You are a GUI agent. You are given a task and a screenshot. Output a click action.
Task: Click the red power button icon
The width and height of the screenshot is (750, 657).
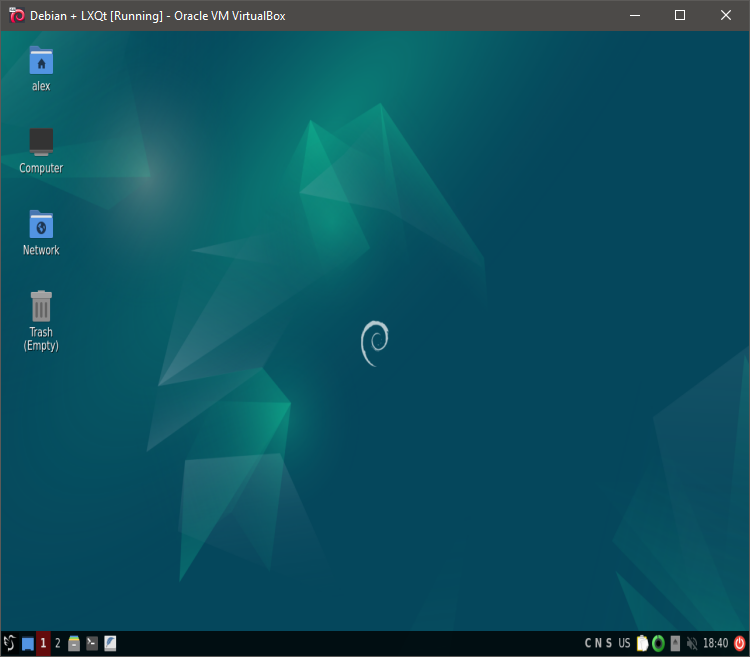[739, 643]
